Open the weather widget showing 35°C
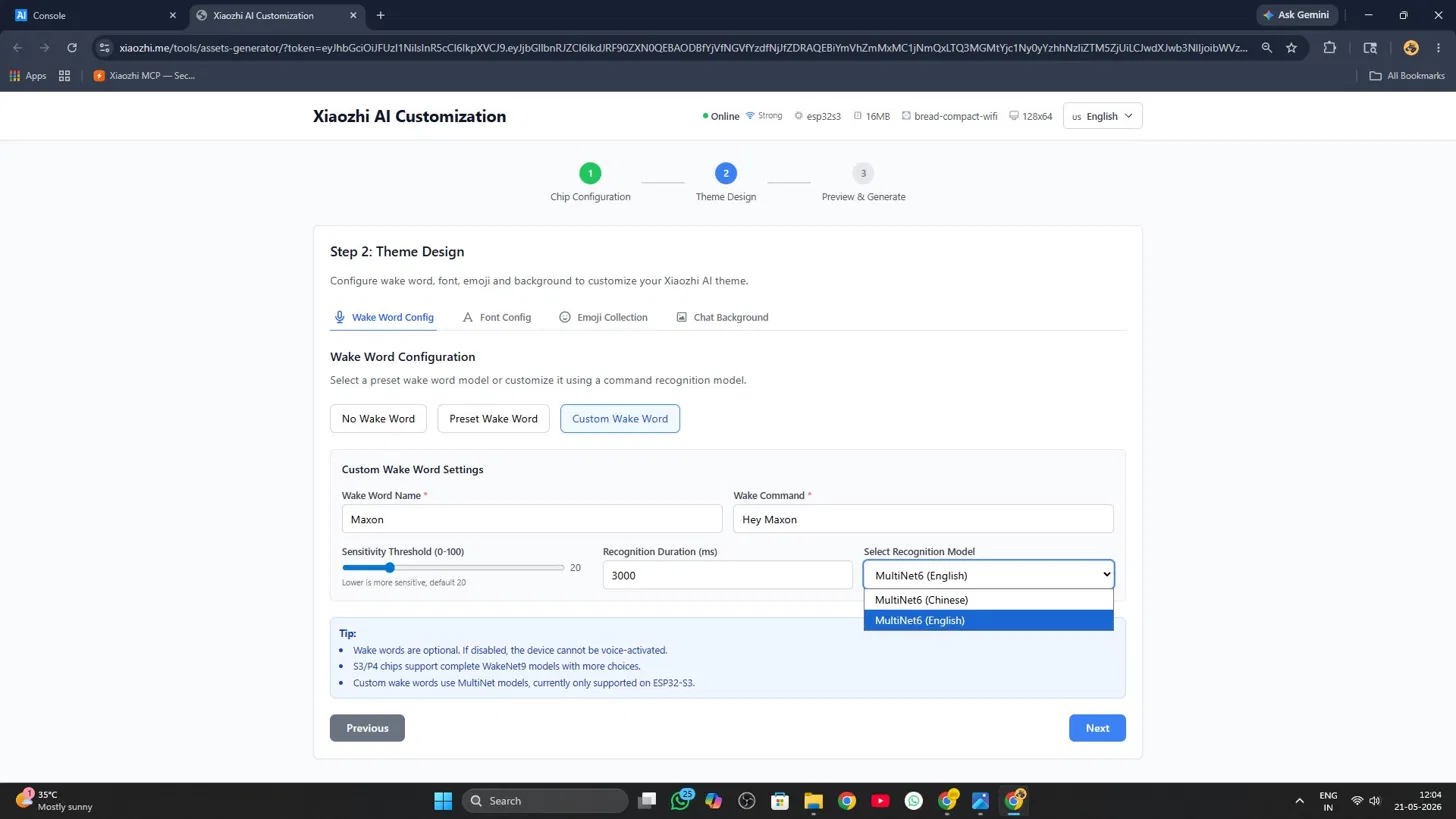The width and height of the screenshot is (1456, 819). 55,800
